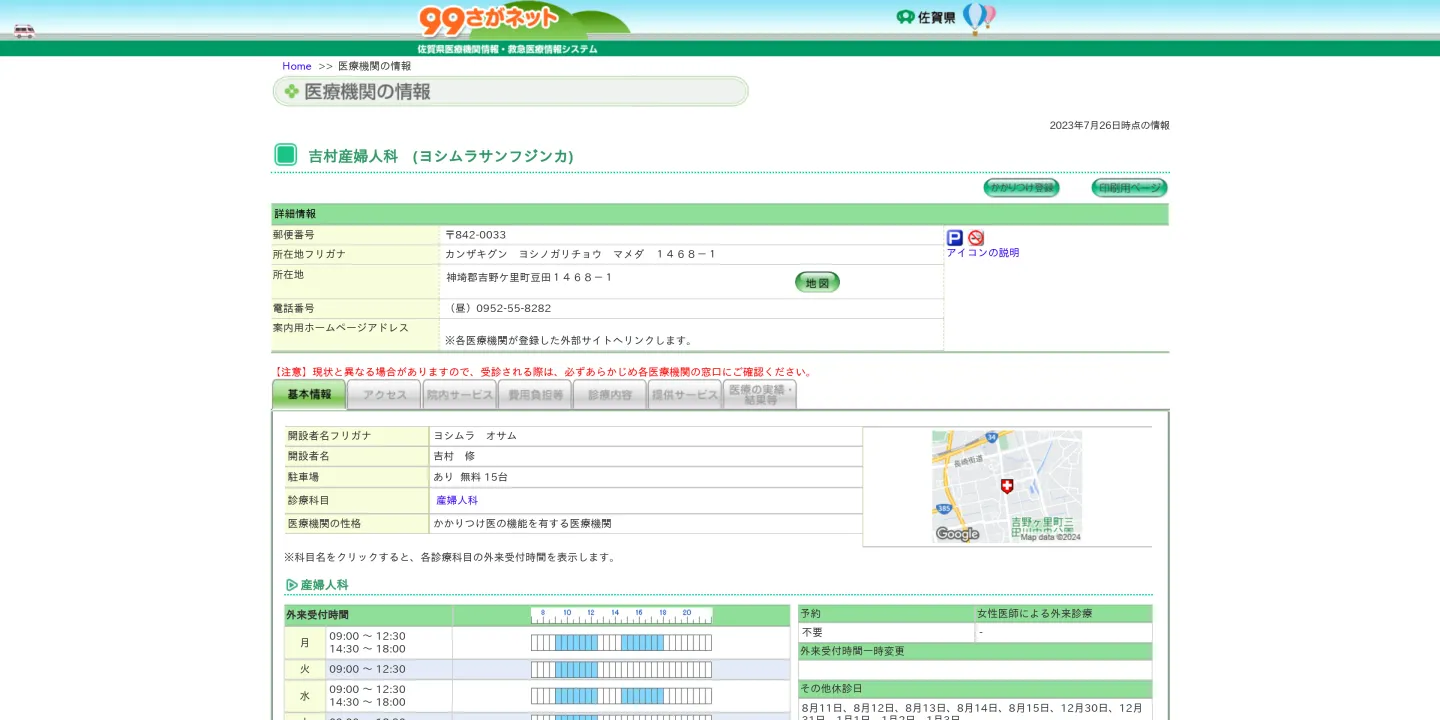Click the かかりつけ医の機能を有する医療機関 text
The image size is (1440, 720).
pyautogui.click(x=522, y=524)
